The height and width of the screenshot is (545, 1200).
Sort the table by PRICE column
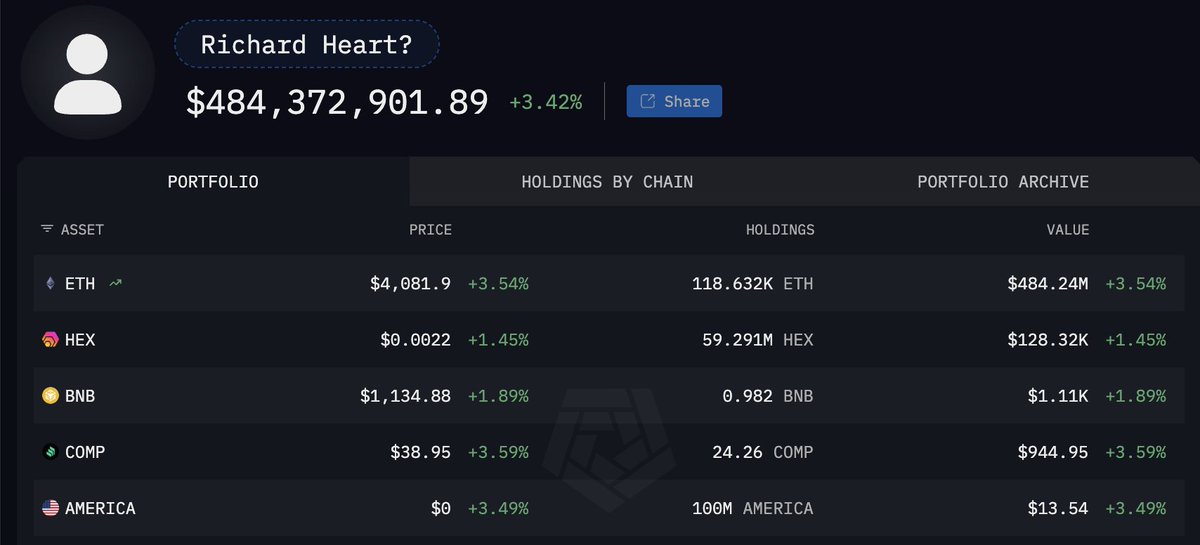pyautogui.click(x=430, y=230)
